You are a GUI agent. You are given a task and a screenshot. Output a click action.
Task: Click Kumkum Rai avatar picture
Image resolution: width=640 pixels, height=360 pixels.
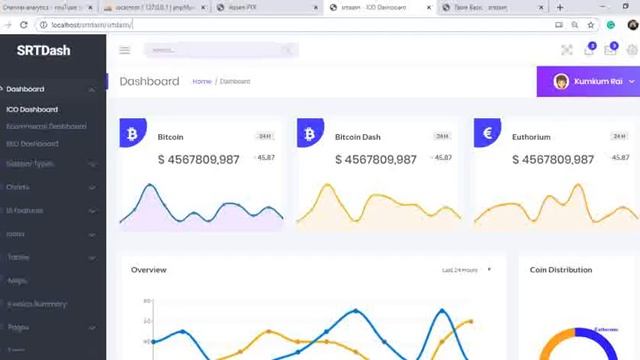coord(561,81)
